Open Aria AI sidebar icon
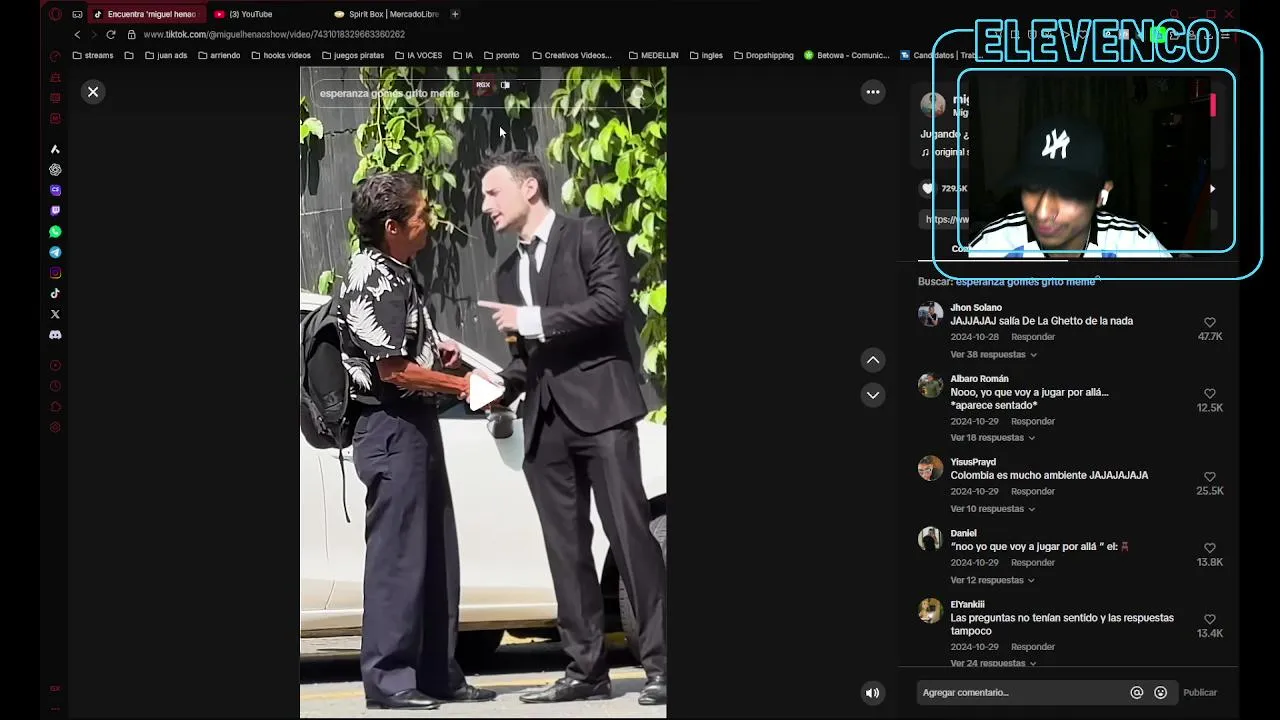This screenshot has height=720, width=1280. [55, 149]
